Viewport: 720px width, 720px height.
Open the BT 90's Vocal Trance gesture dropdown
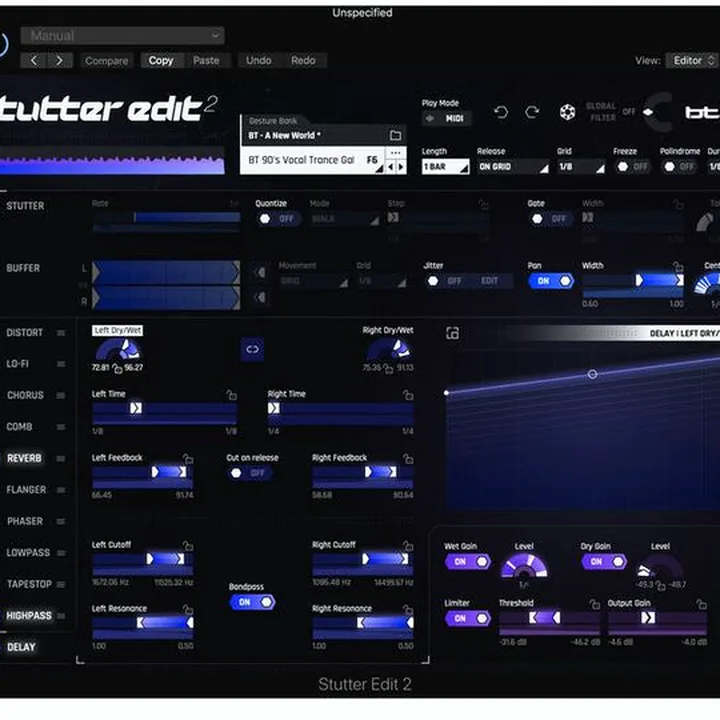pos(313,160)
